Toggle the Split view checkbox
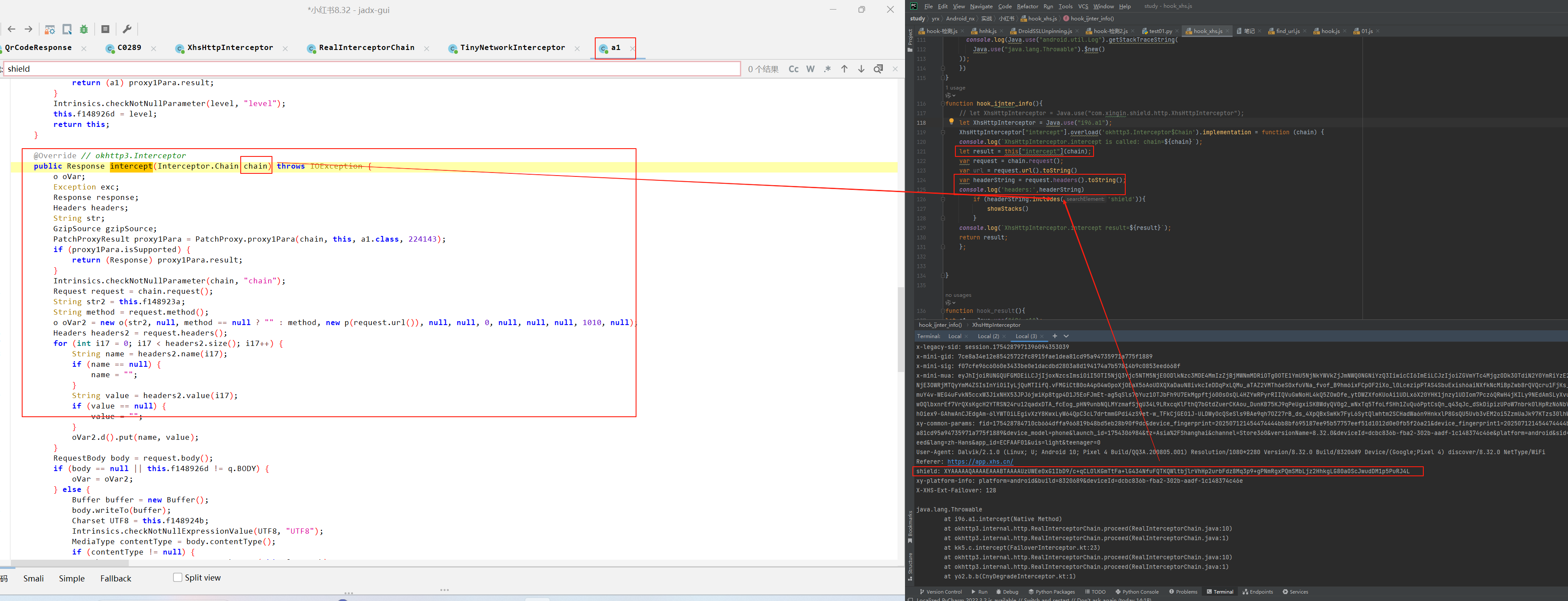Screen dimensions: 1568x601 [178, 577]
